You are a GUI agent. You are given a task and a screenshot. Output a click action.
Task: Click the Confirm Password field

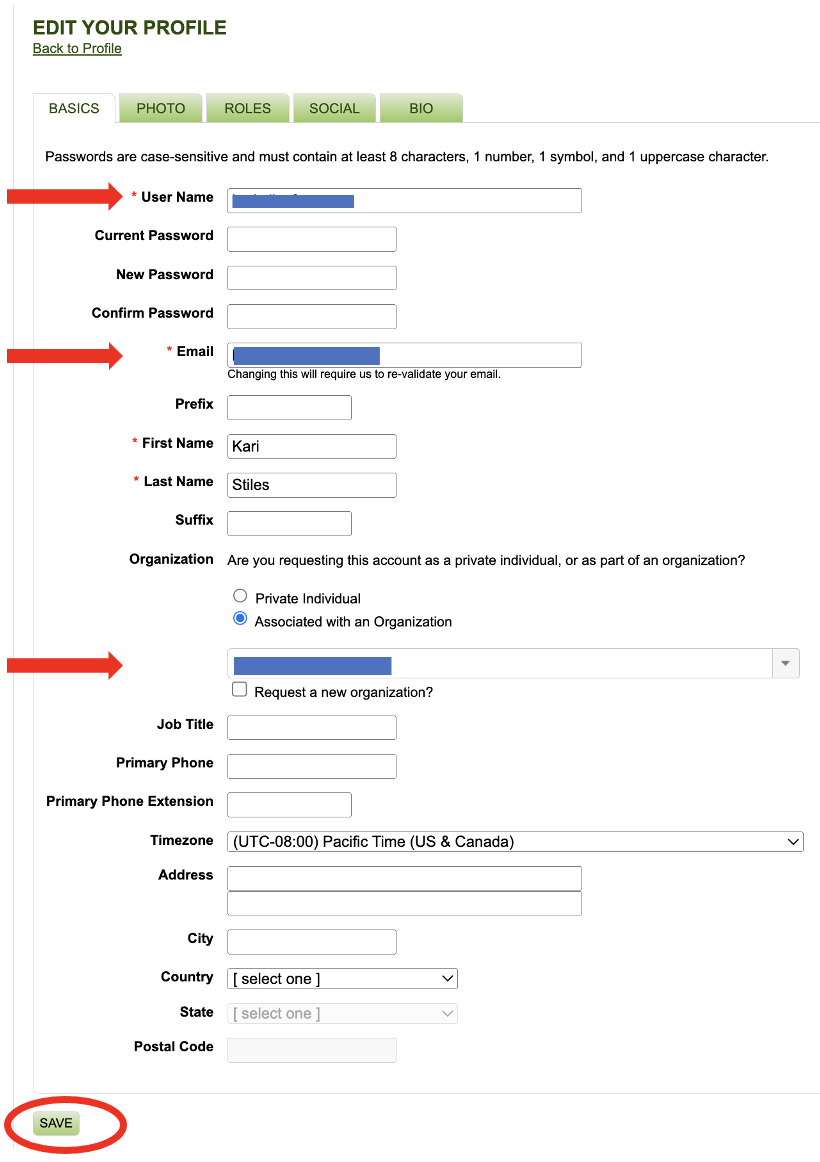[x=312, y=316]
